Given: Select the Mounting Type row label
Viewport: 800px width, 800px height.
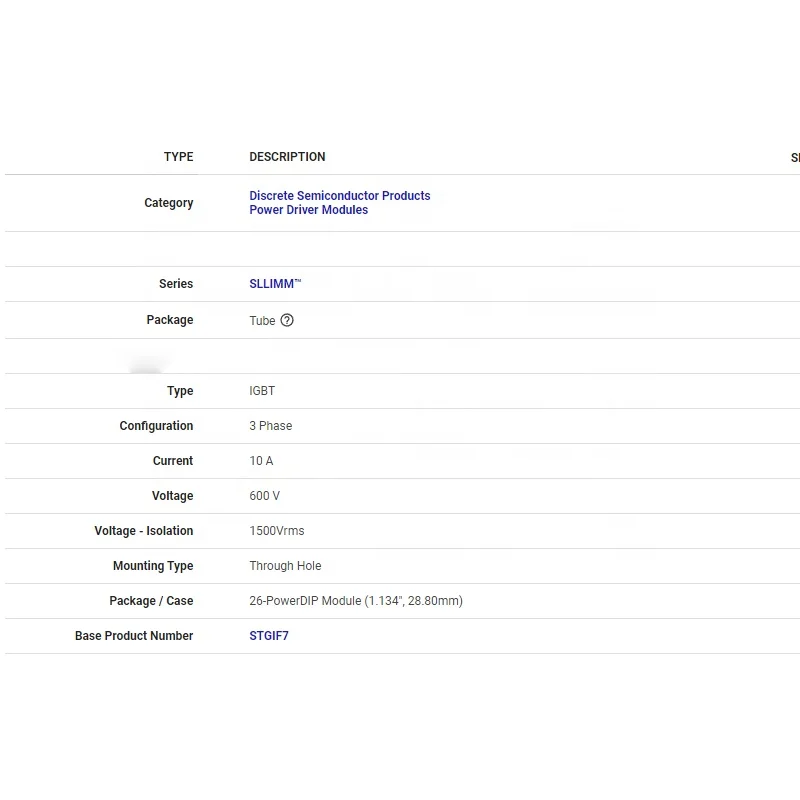Looking at the screenshot, I should pyautogui.click(x=153, y=566).
